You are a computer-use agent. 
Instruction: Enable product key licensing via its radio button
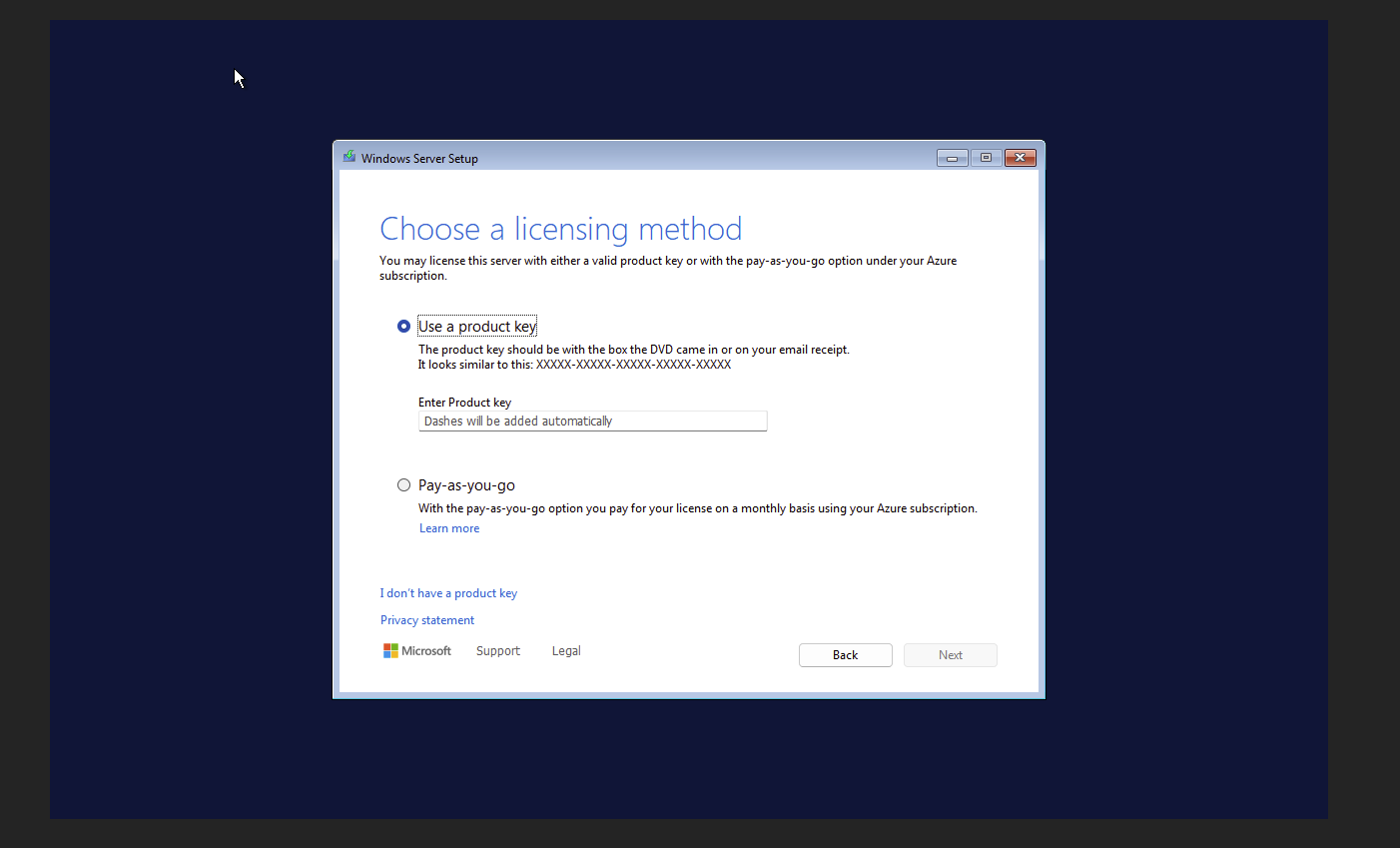(x=403, y=325)
